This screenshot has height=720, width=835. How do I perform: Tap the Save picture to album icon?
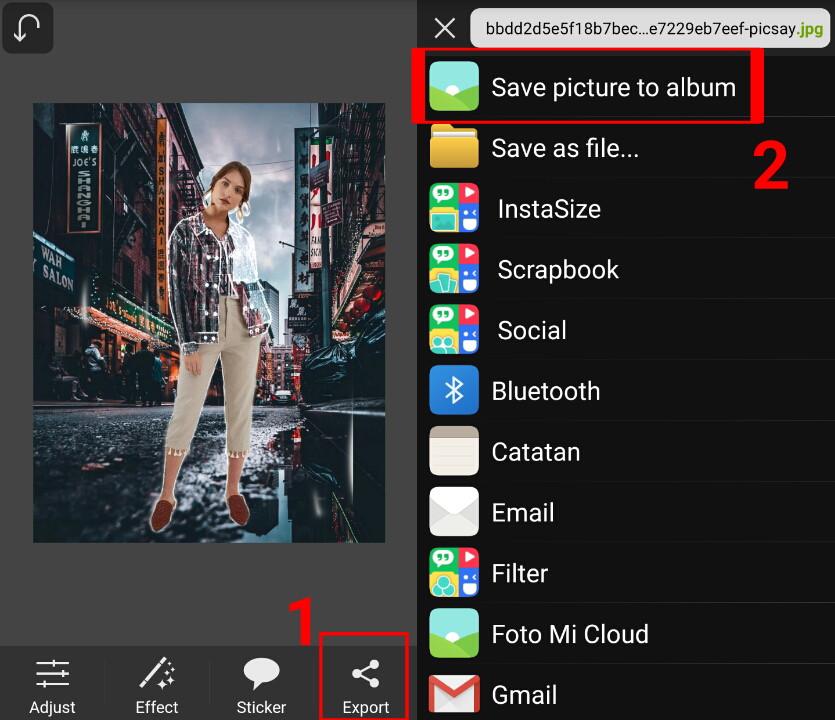tap(454, 86)
